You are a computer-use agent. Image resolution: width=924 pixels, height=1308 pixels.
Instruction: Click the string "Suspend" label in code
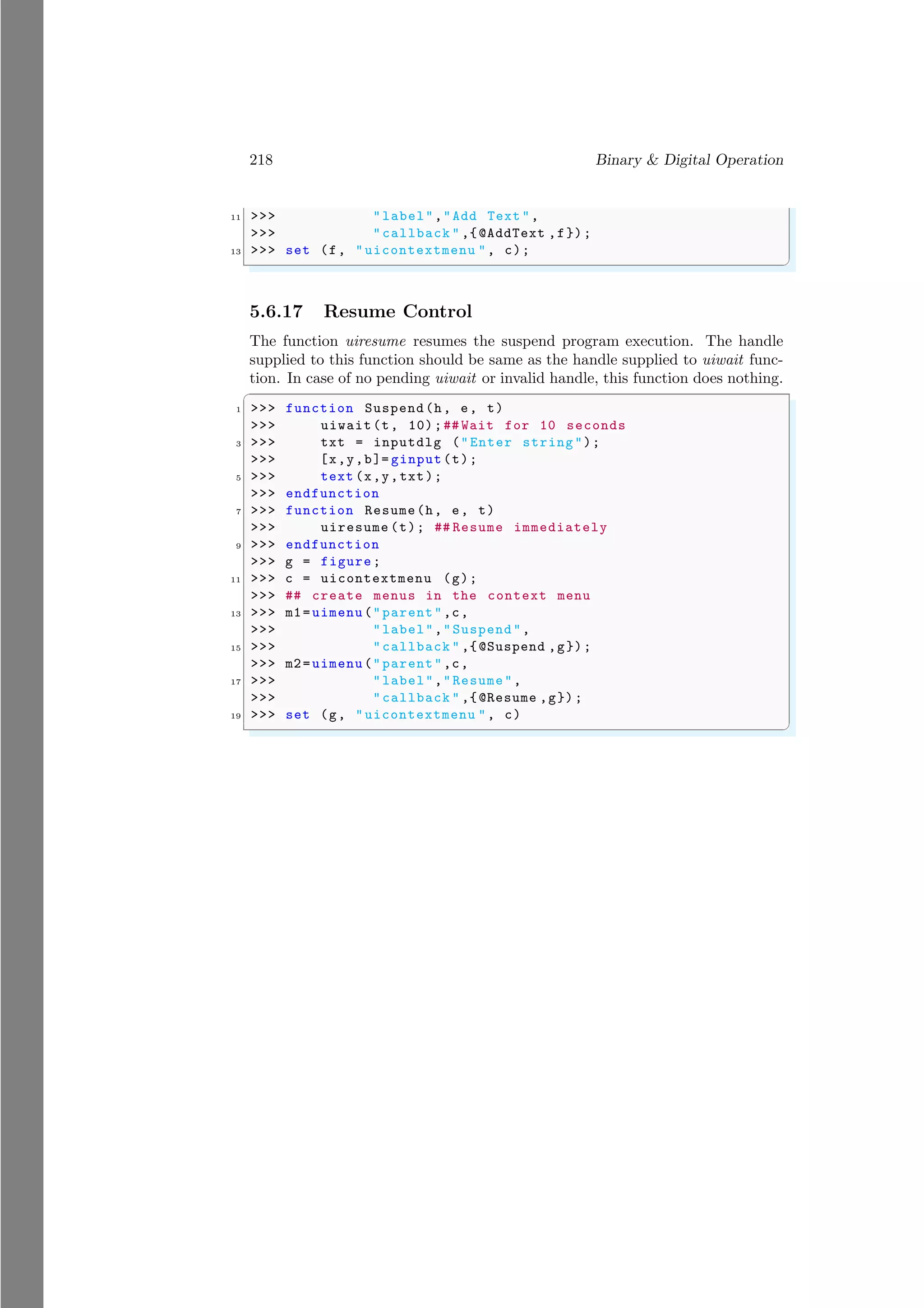click(x=482, y=630)
